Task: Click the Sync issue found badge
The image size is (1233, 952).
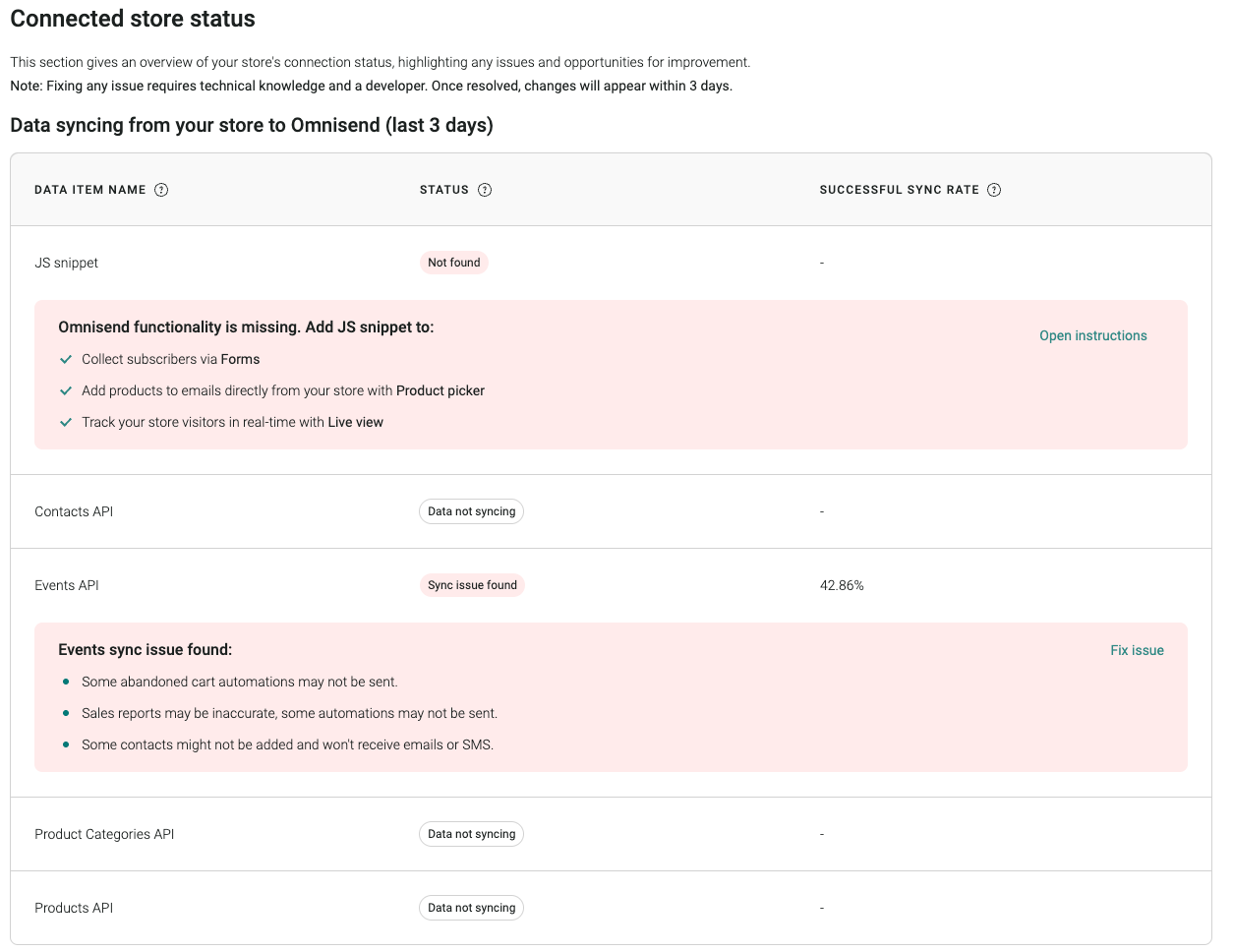Action: (472, 585)
